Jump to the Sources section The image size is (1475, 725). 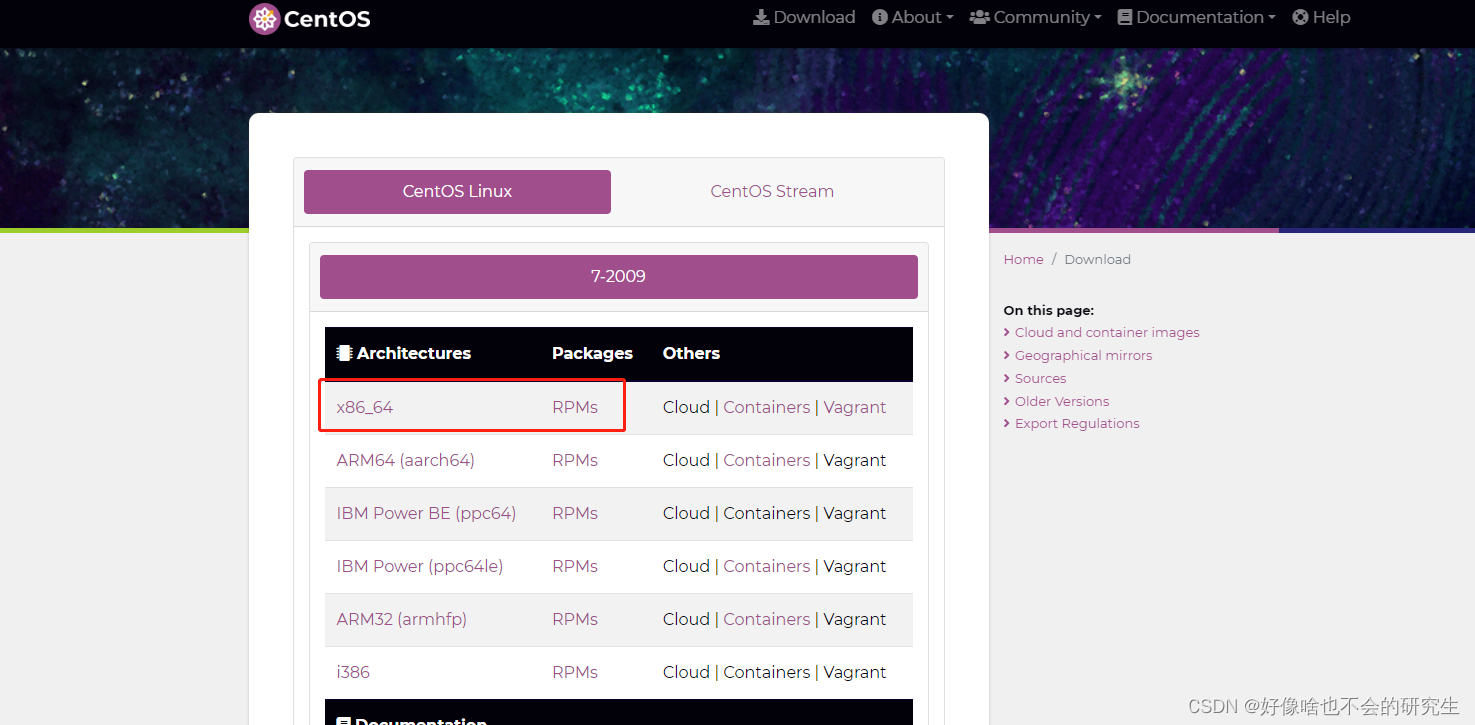click(1040, 378)
